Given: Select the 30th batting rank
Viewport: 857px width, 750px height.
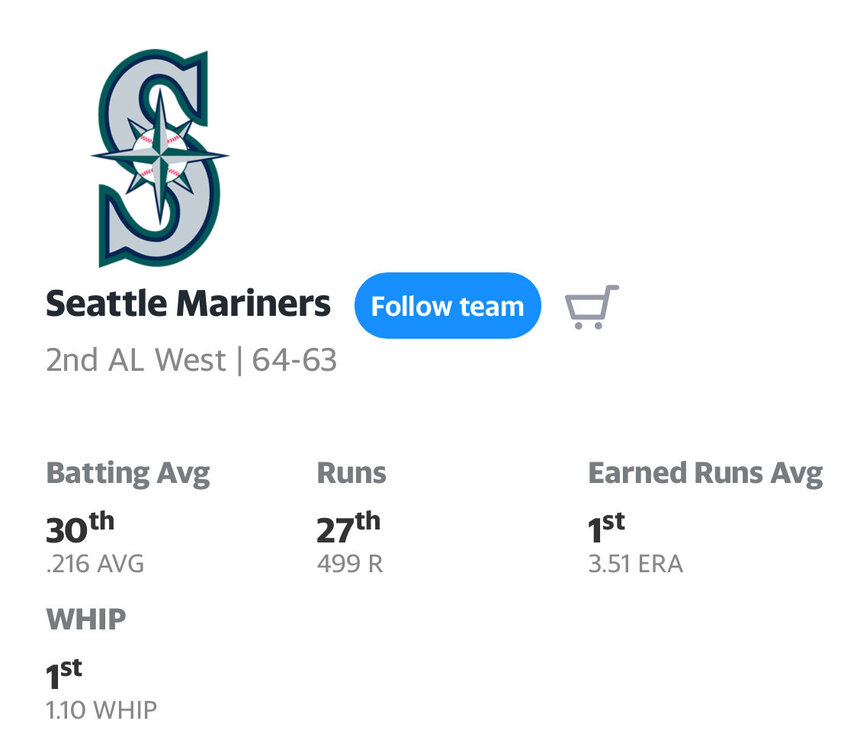Looking at the screenshot, I should tap(79, 528).
